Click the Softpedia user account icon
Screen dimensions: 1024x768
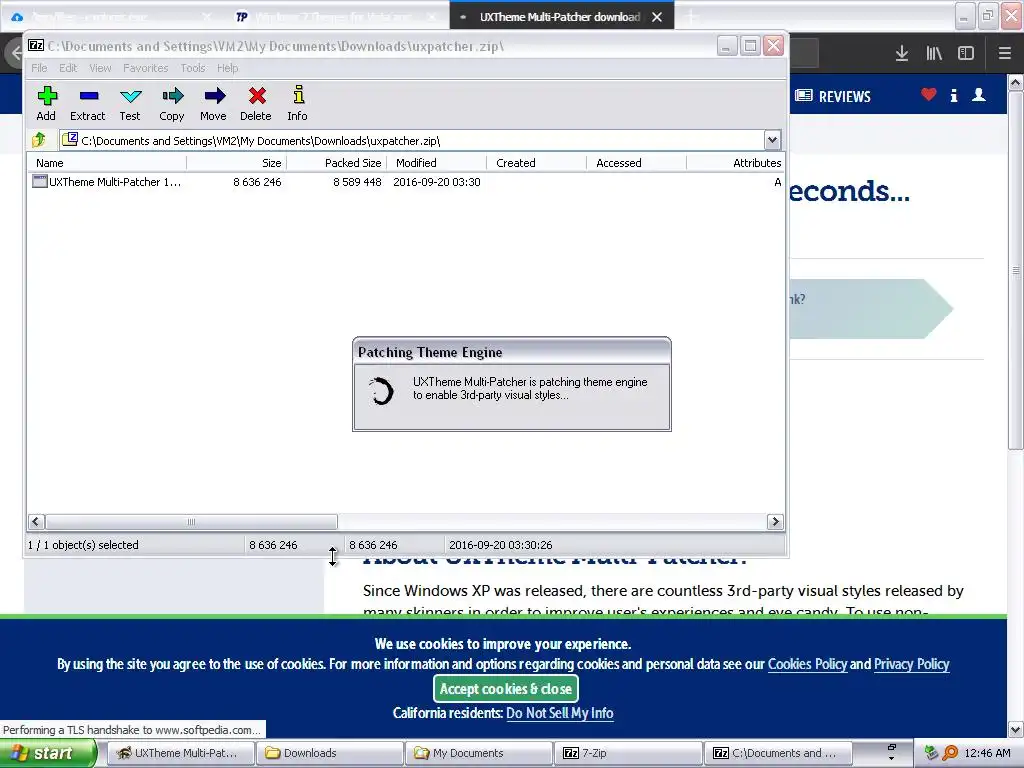979,95
